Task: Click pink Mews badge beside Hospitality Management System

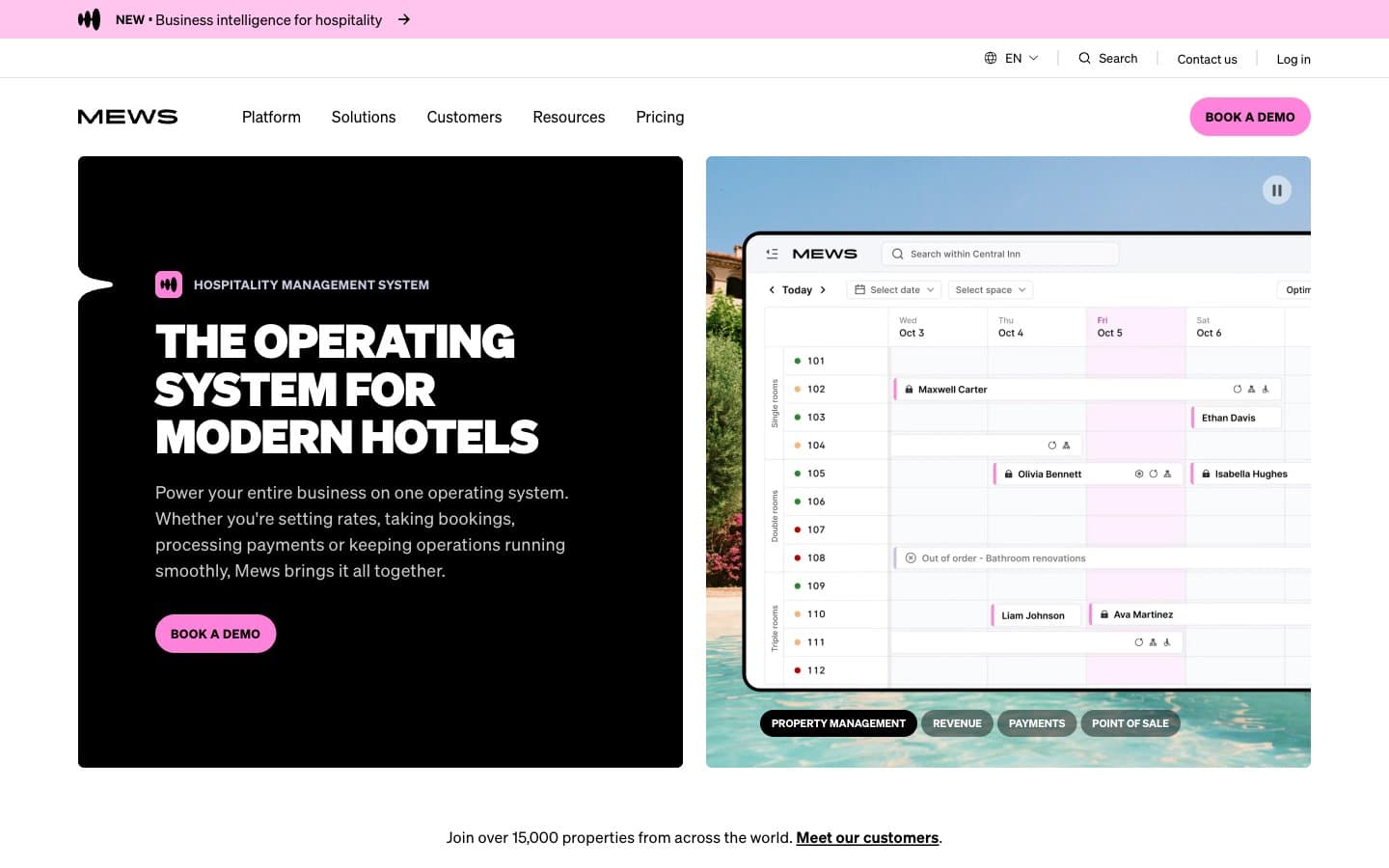Action: click(x=169, y=285)
